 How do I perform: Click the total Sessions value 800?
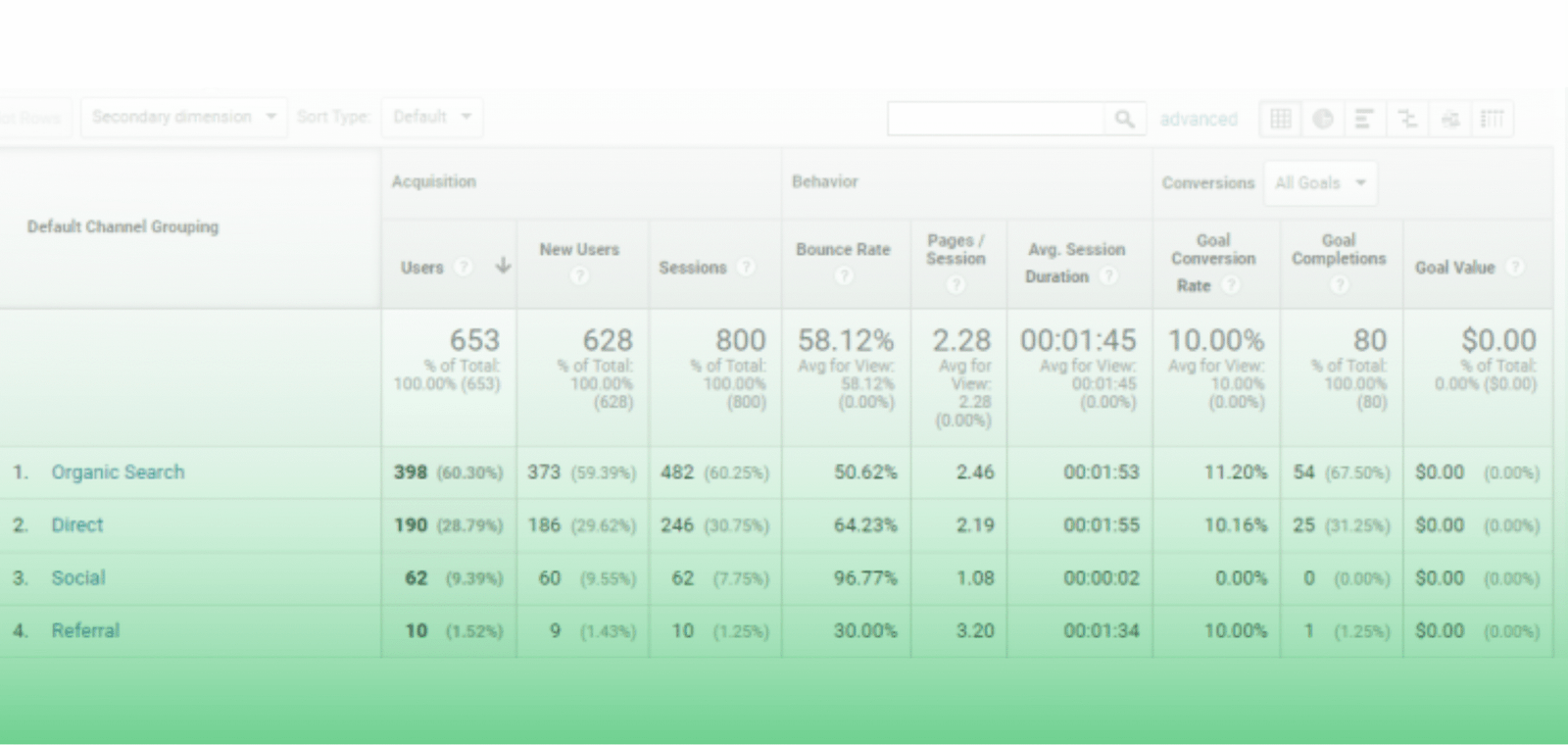pos(740,340)
